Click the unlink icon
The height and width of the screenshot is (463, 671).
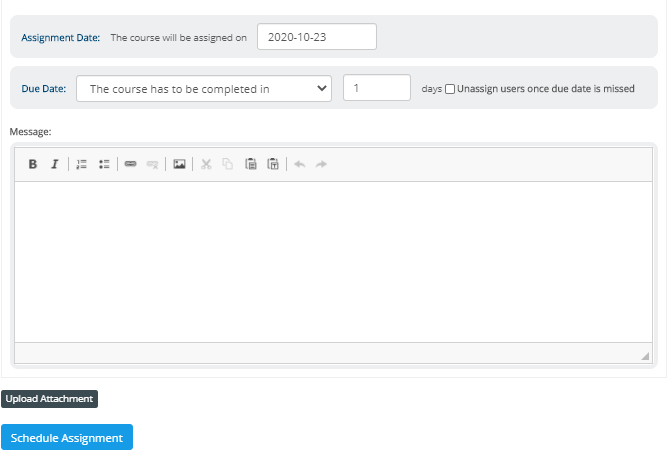point(152,164)
